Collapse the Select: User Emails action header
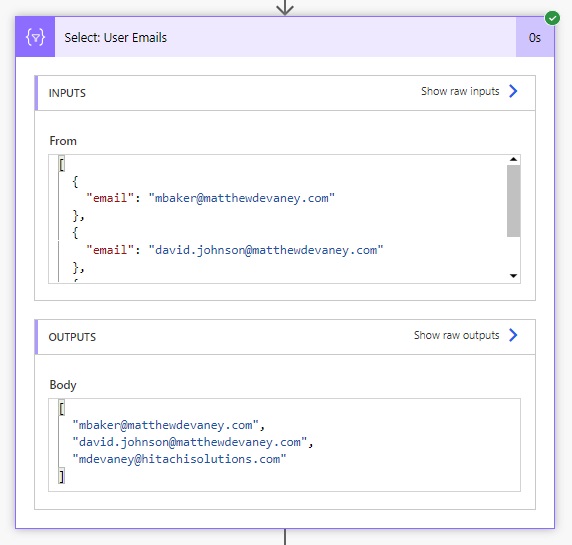This screenshot has width=572, height=545. (x=285, y=37)
